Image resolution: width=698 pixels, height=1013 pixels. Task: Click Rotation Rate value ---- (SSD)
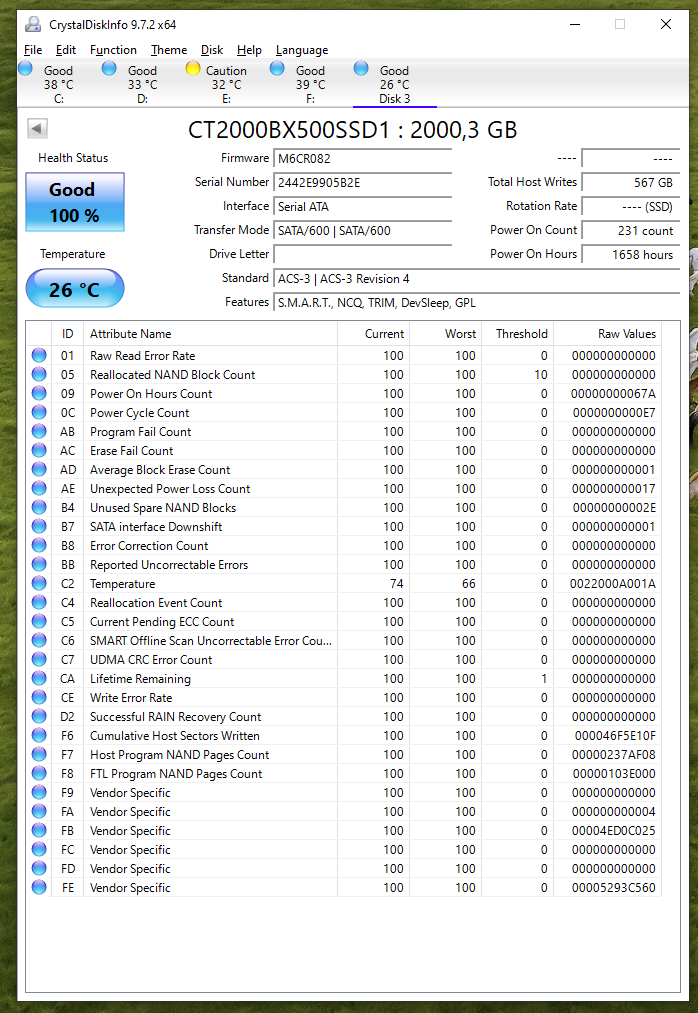(x=631, y=207)
